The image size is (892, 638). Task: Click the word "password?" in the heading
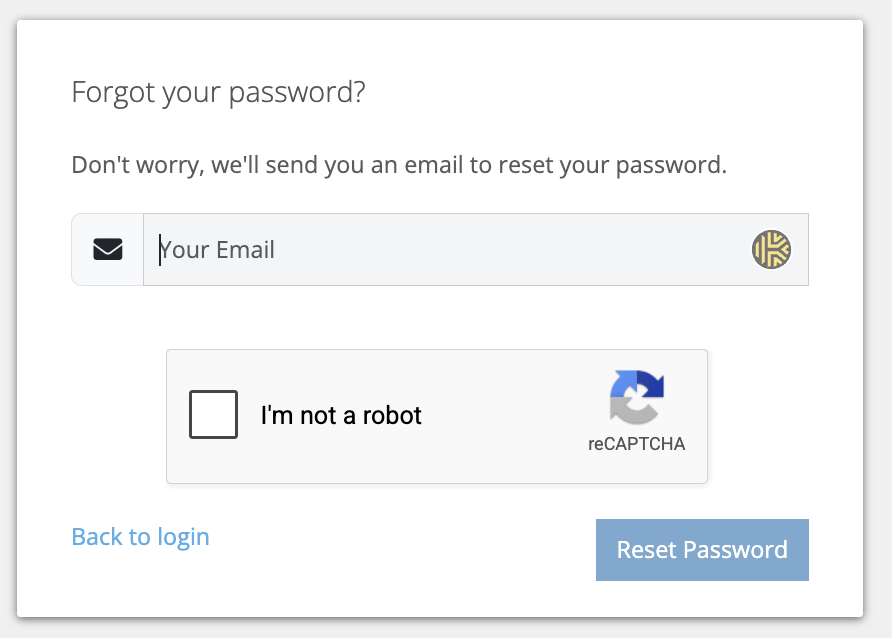pyautogui.click(x=297, y=93)
